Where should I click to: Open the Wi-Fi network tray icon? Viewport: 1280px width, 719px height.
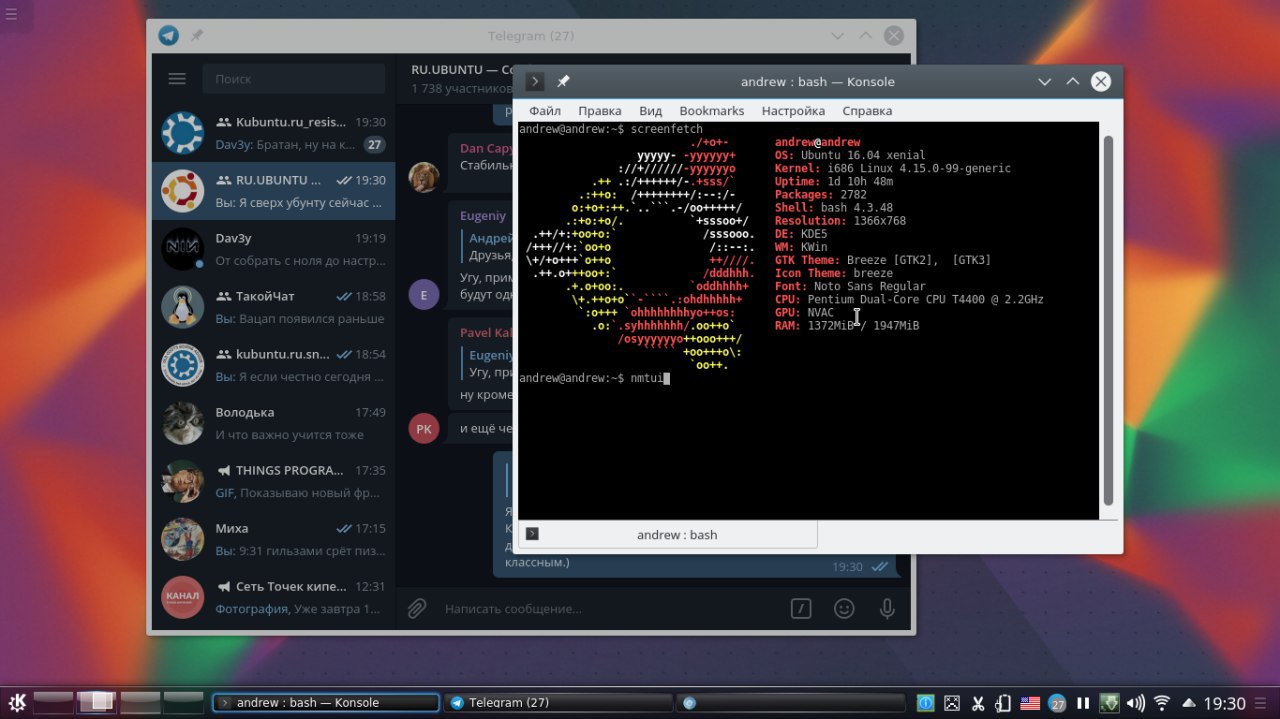pos(1162,703)
